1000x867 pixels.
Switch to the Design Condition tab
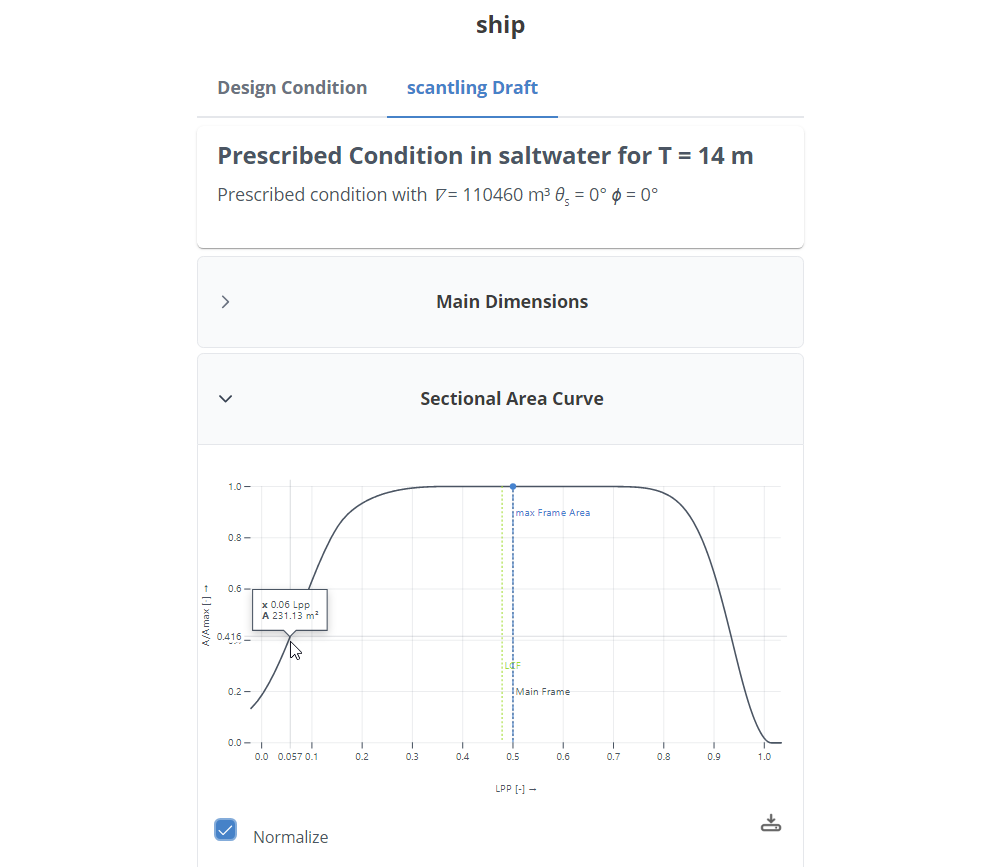point(292,87)
